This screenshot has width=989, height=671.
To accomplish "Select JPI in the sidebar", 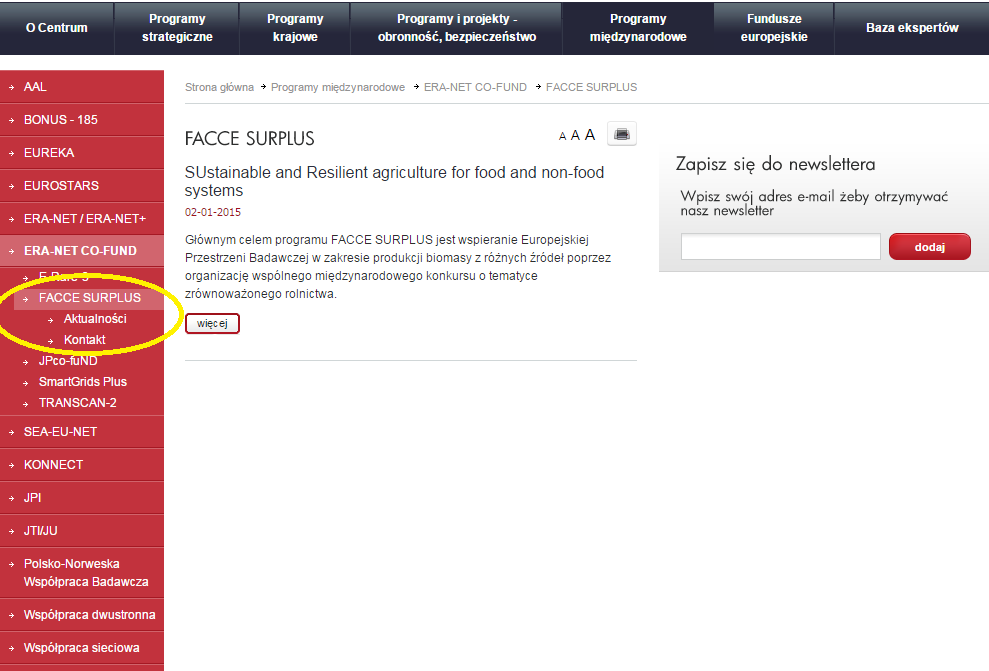I will (82, 498).
